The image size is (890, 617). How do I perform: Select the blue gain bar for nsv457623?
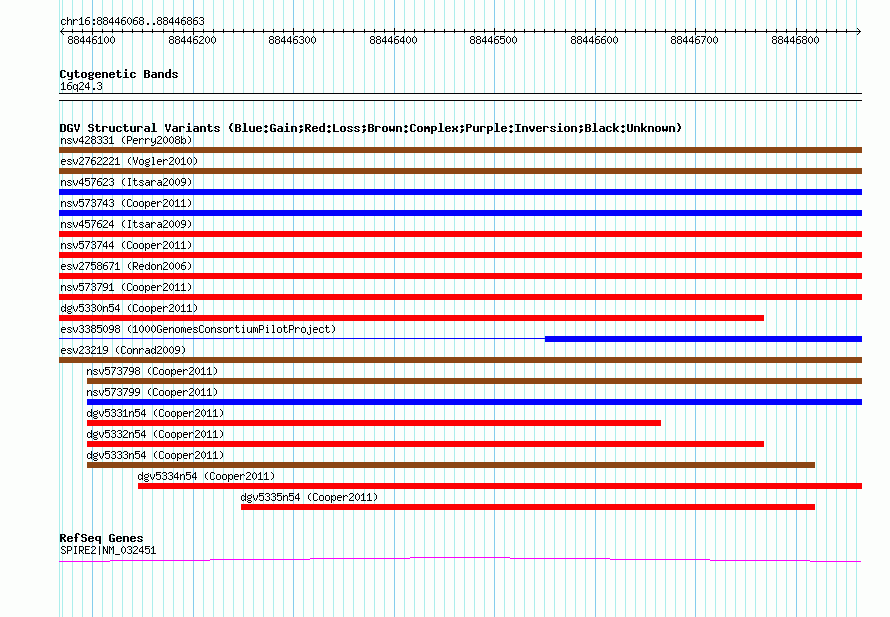[x=460, y=192]
